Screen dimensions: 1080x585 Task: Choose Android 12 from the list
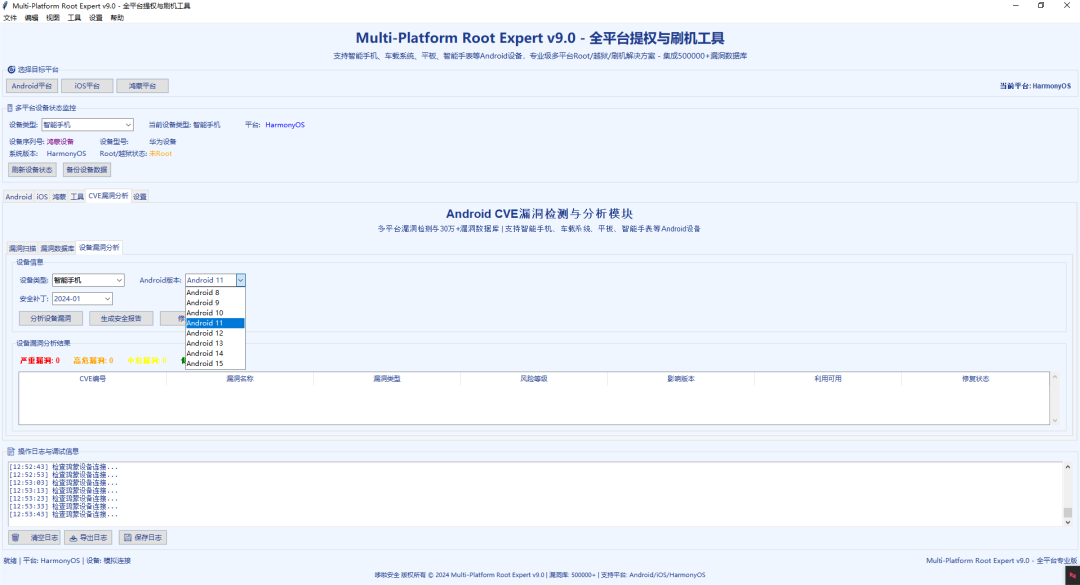pos(215,333)
